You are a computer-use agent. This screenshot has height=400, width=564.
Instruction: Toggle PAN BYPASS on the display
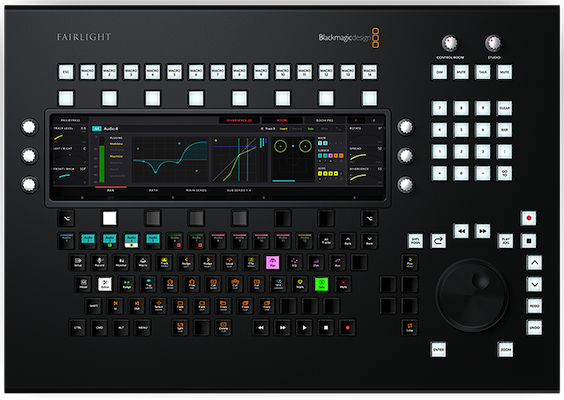pyautogui.click(x=70, y=120)
